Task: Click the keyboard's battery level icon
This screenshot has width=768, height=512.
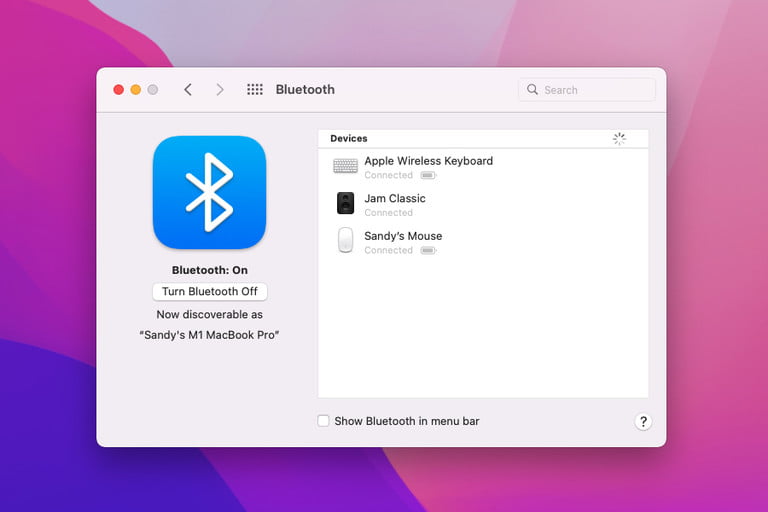Action: pos(428,175)
